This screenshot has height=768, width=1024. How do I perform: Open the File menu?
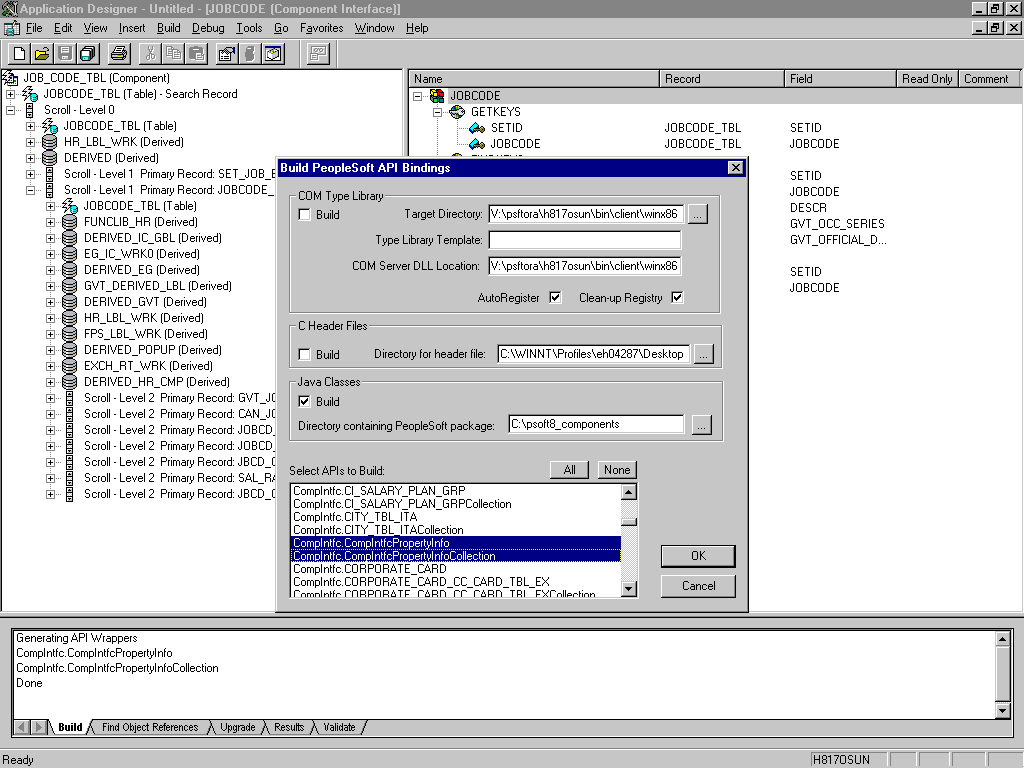tap(34, 28)
